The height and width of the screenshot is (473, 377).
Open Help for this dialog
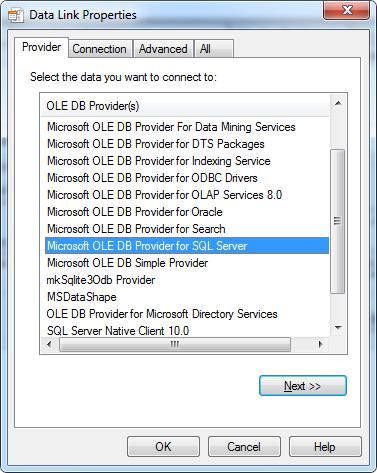click(325, 447)
